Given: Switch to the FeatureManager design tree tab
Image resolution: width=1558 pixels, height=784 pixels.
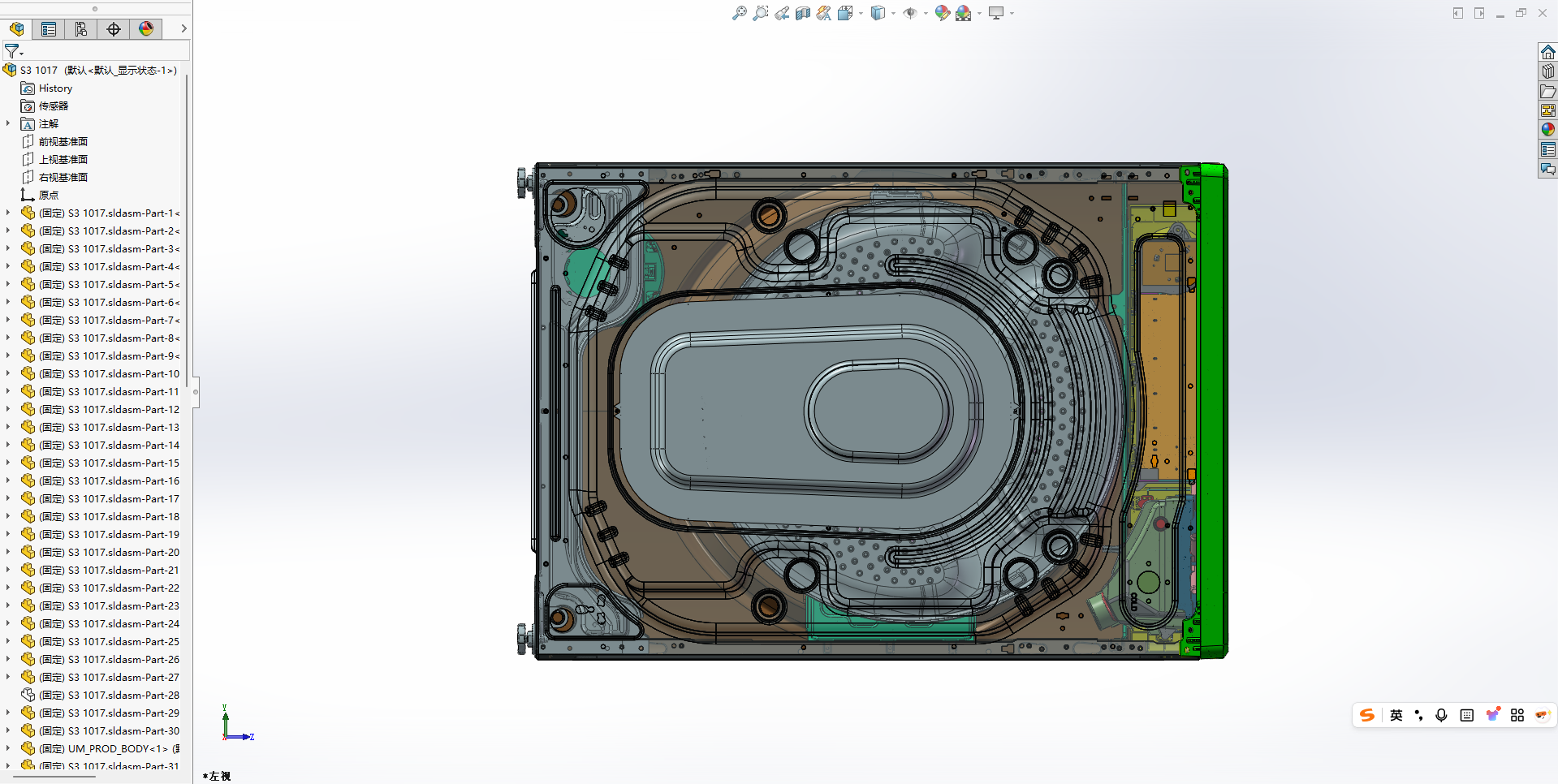Looking at the screenshot, I should coord(16,29).
